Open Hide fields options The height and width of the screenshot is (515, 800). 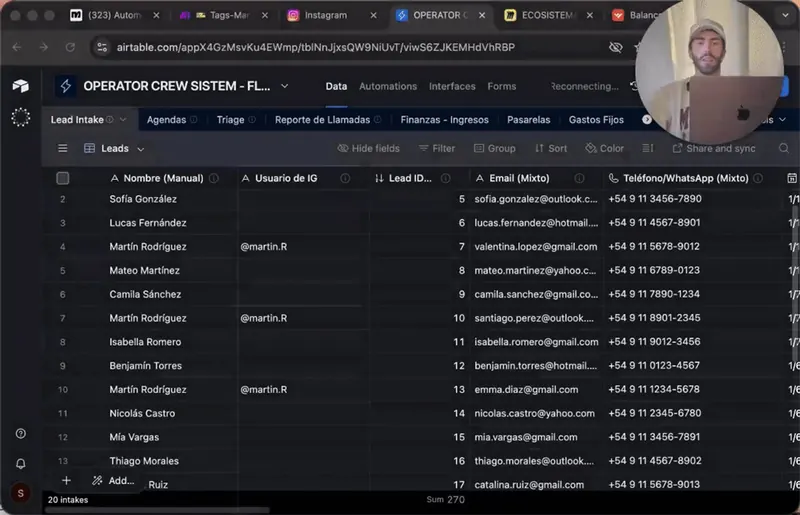pyautogui.click(x=368, y=149)
